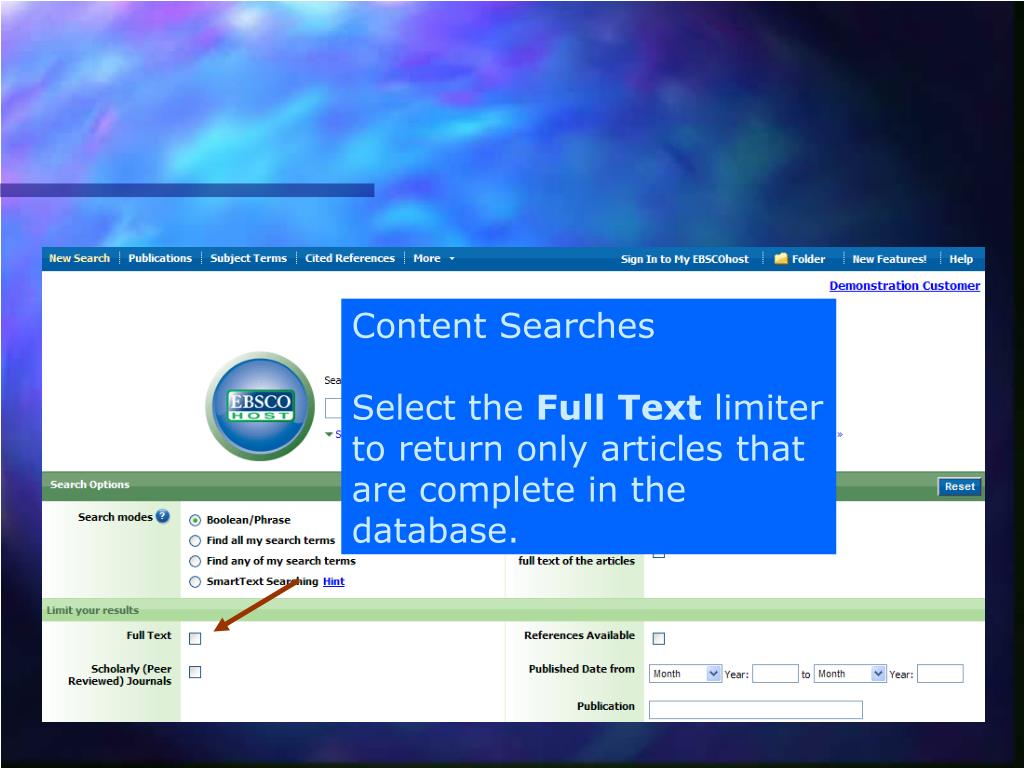Click the Limit your results heading
The image size is (1024, 768).
(x=93, y=611)
